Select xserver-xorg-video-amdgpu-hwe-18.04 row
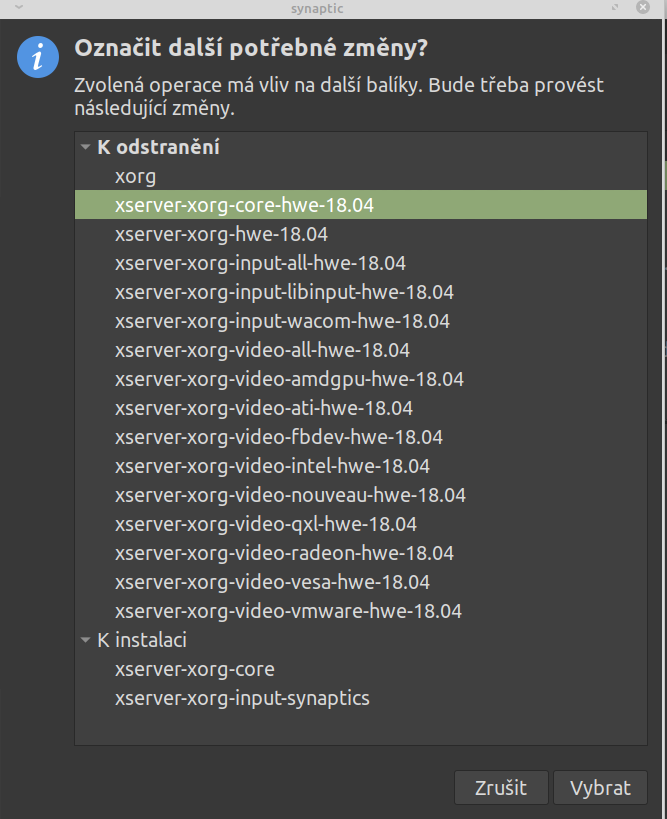This screenshot has width=667, height=819. tap(289, 379)
